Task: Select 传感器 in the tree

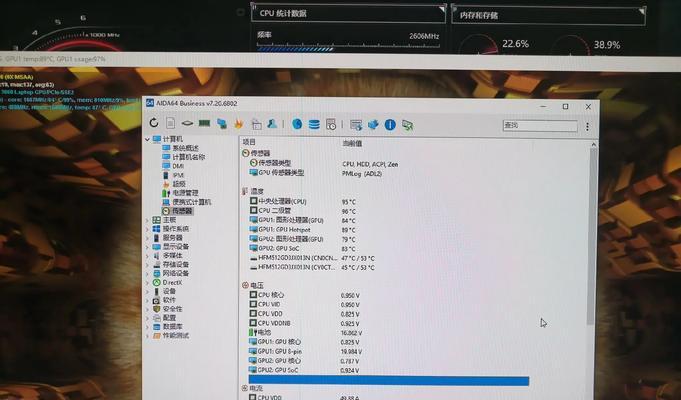Action: click(178, 211)
